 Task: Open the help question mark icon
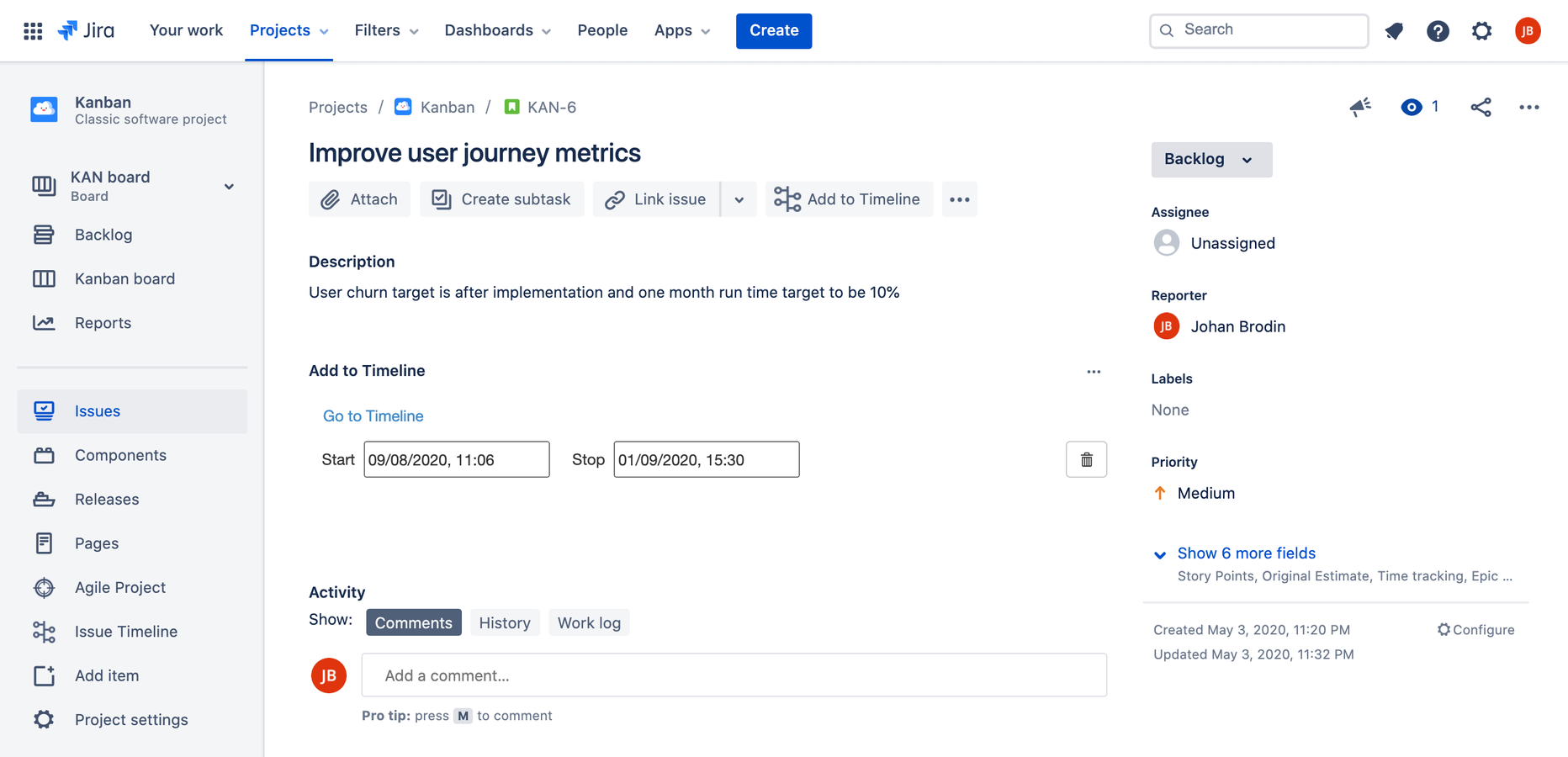pyautogui.click(x=1438, y=31)
